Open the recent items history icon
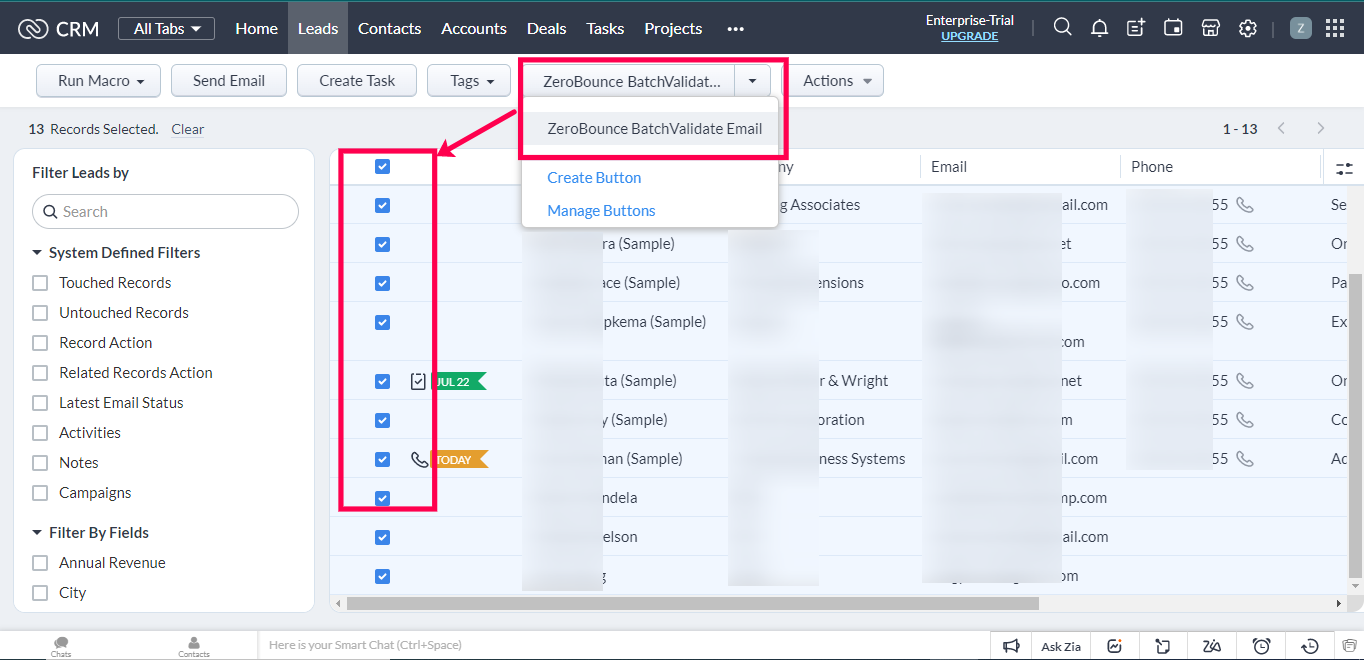 tap(1310, 646)
